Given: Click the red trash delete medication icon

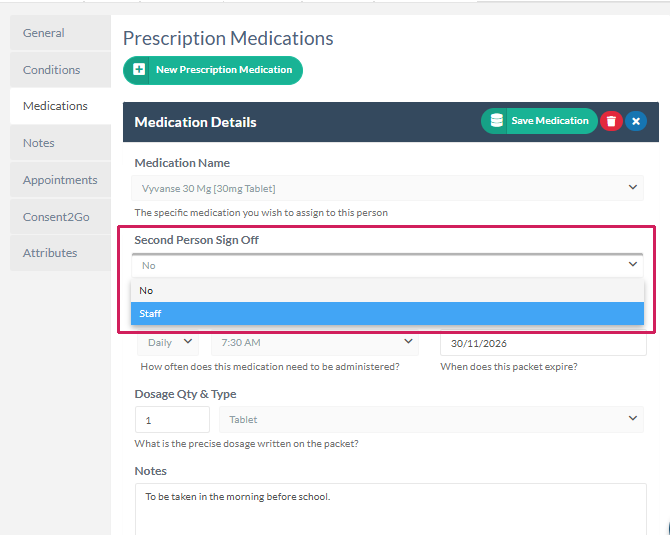Looking at the screenshot, I should tap(611, 121).
